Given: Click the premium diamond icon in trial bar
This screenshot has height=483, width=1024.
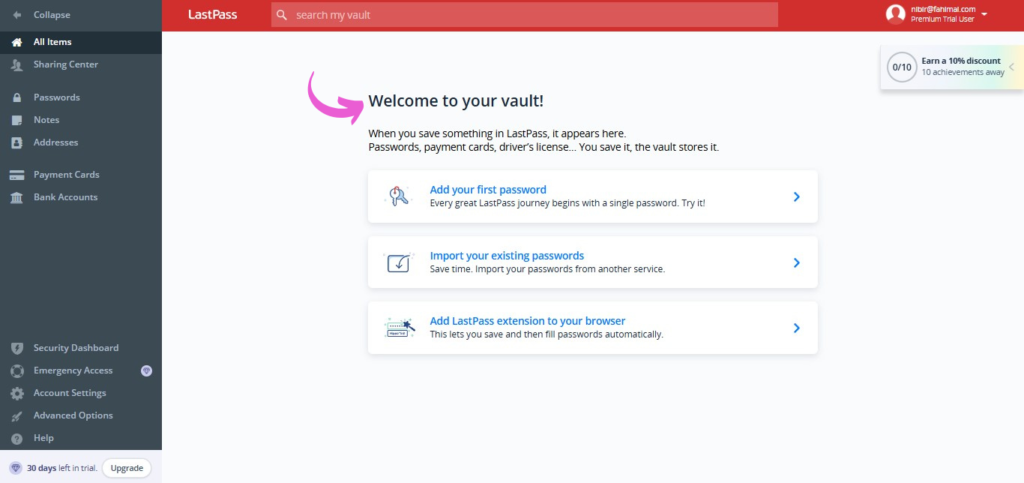Looking at the screenshot, I should pos(15,468).
